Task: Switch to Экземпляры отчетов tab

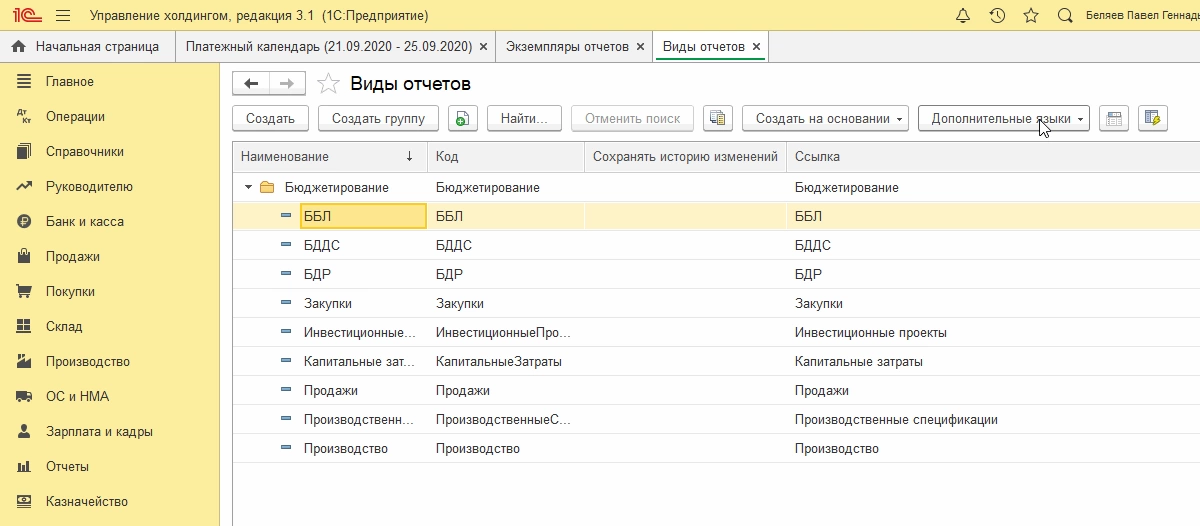Action: (x=567, y=46)
